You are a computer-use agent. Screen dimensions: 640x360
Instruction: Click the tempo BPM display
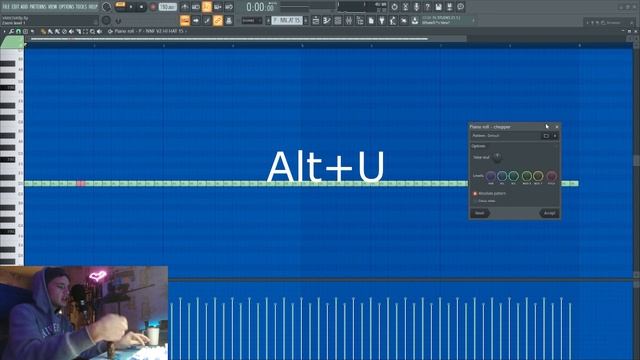(x=168, y=7)
